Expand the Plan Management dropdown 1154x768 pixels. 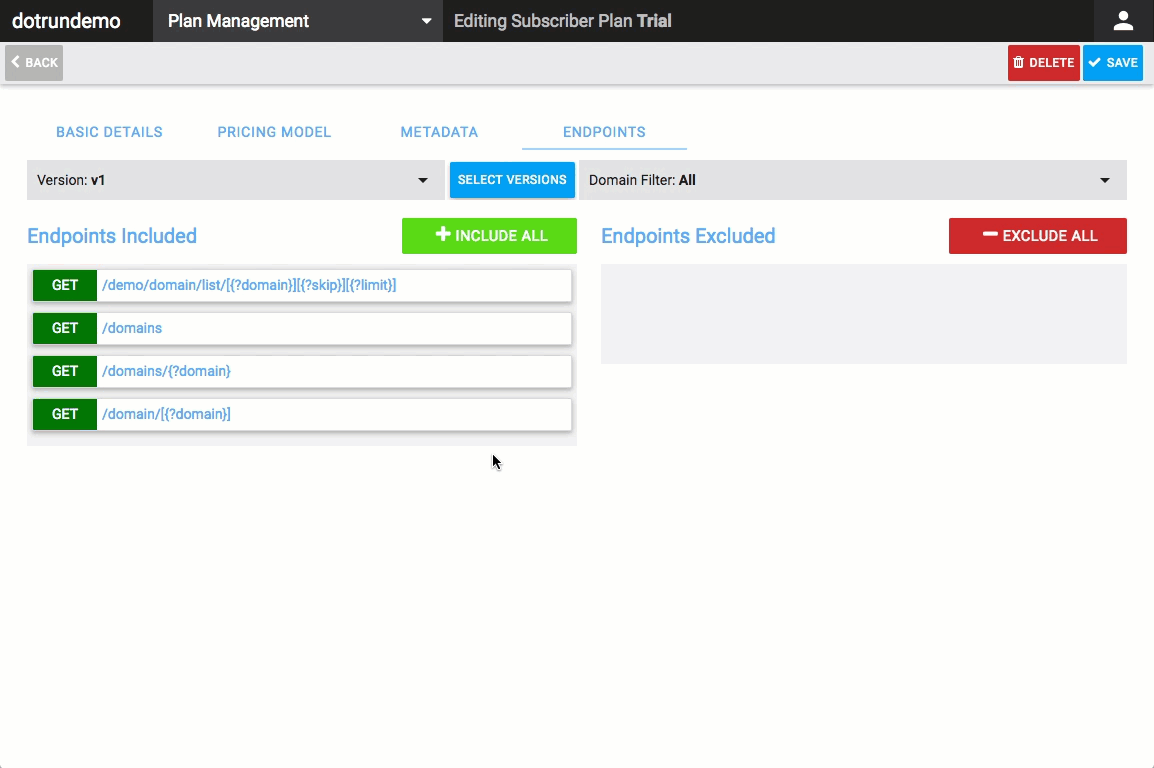pos(296,20)
